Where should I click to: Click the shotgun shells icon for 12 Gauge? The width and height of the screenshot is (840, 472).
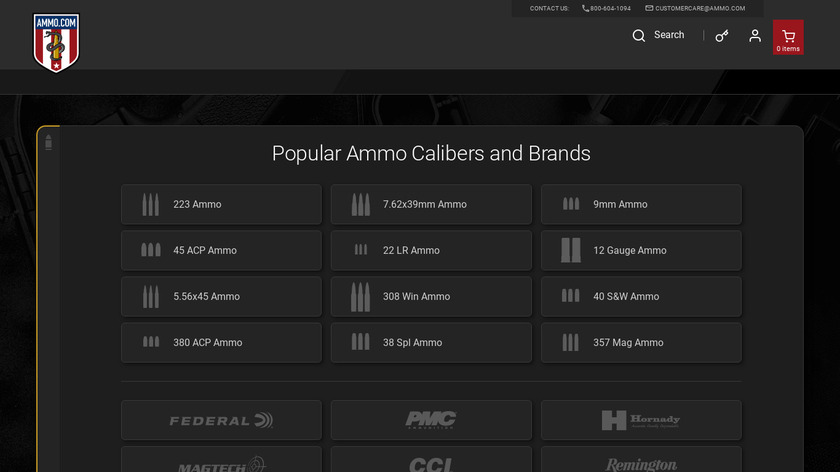point(571,250)
